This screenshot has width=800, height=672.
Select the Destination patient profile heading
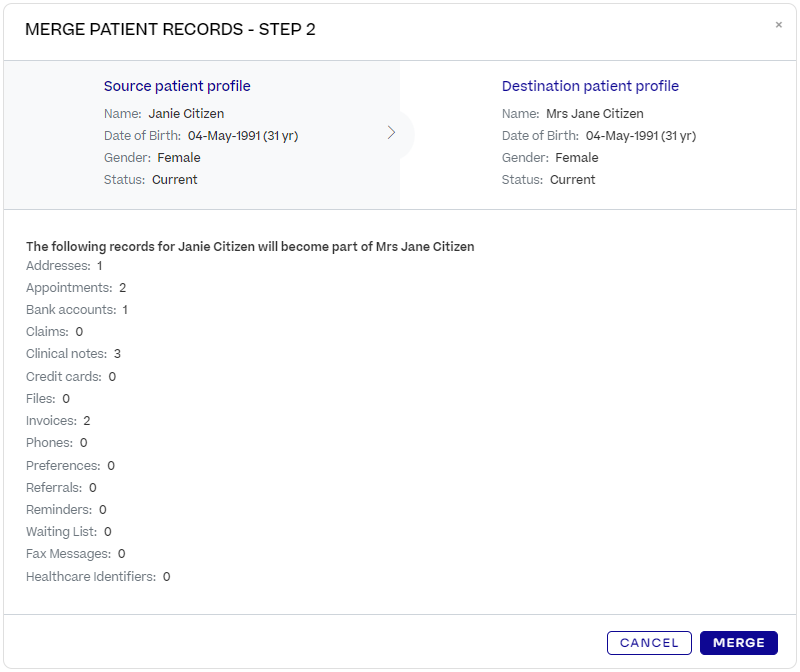pyautogui.click(x=590, y=86)
